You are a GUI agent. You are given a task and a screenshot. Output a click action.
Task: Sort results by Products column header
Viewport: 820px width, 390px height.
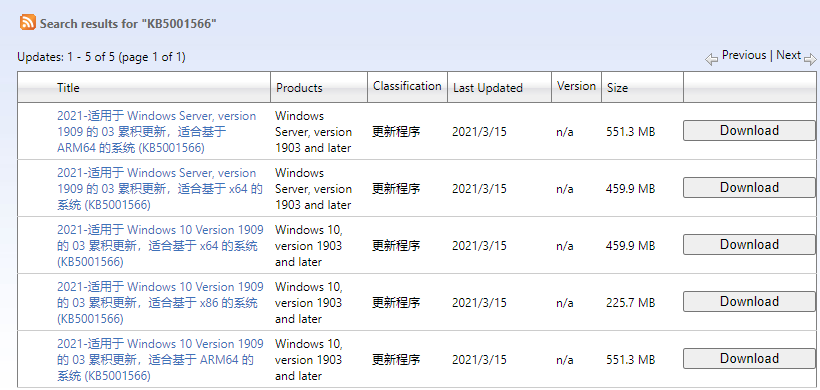coord(299,88)
